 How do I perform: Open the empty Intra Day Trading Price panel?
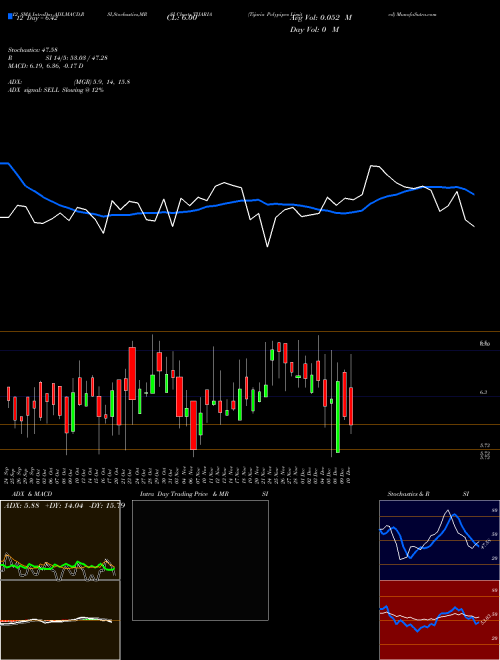tap(200, 560)
